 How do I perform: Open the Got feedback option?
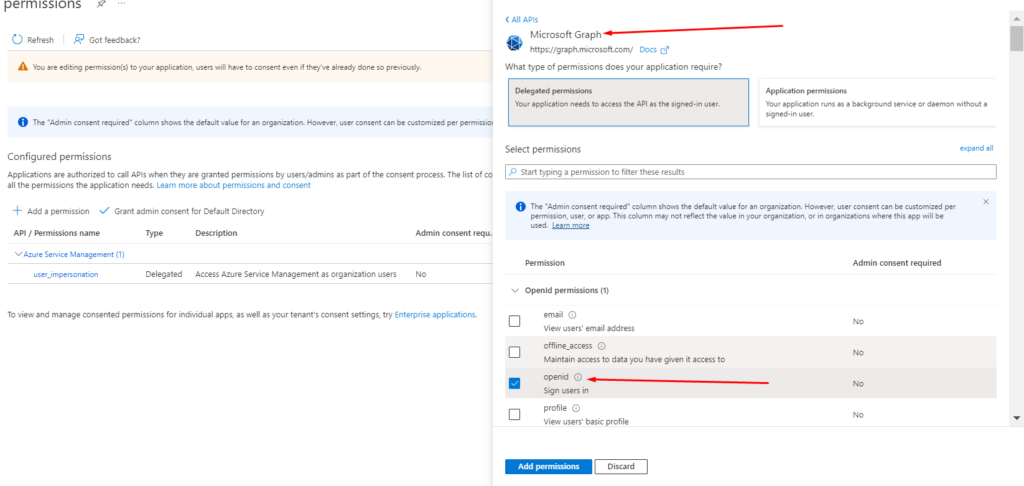107,40
